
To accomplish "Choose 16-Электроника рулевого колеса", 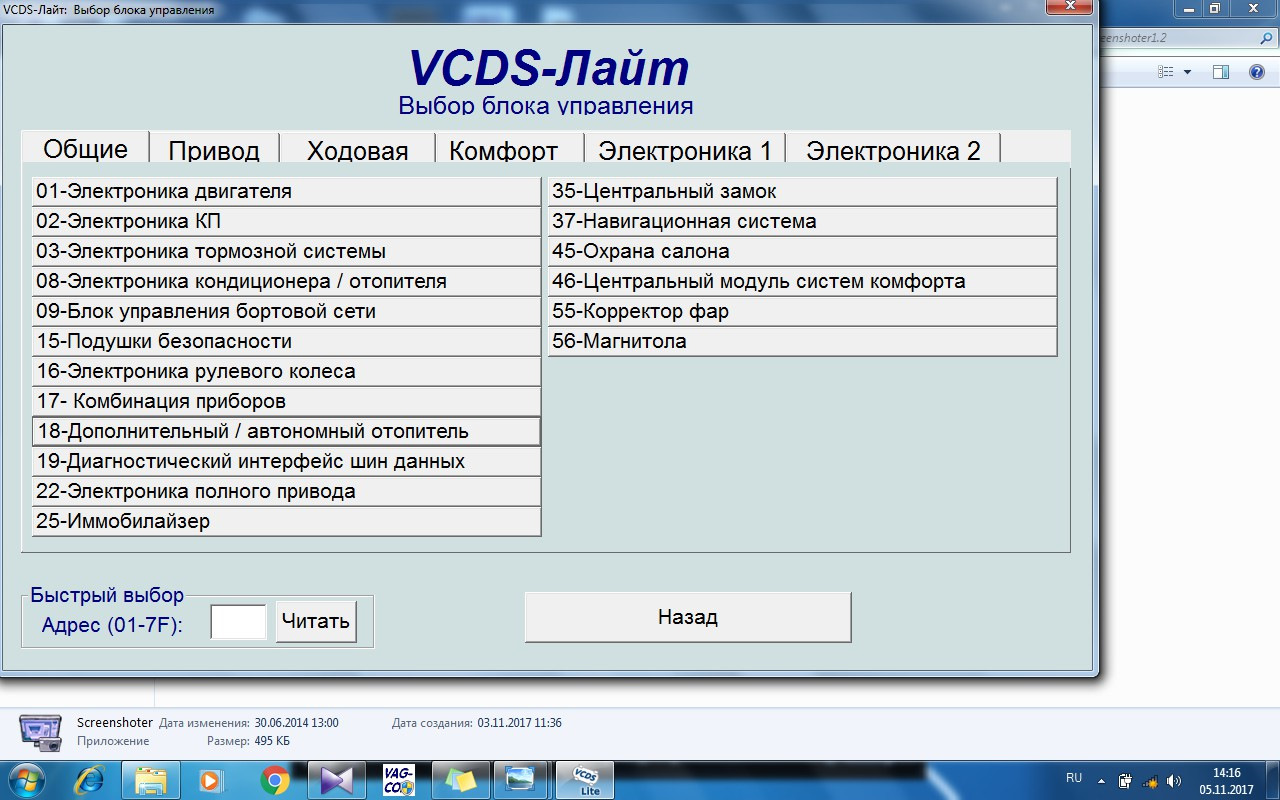I will pos(286,371).
